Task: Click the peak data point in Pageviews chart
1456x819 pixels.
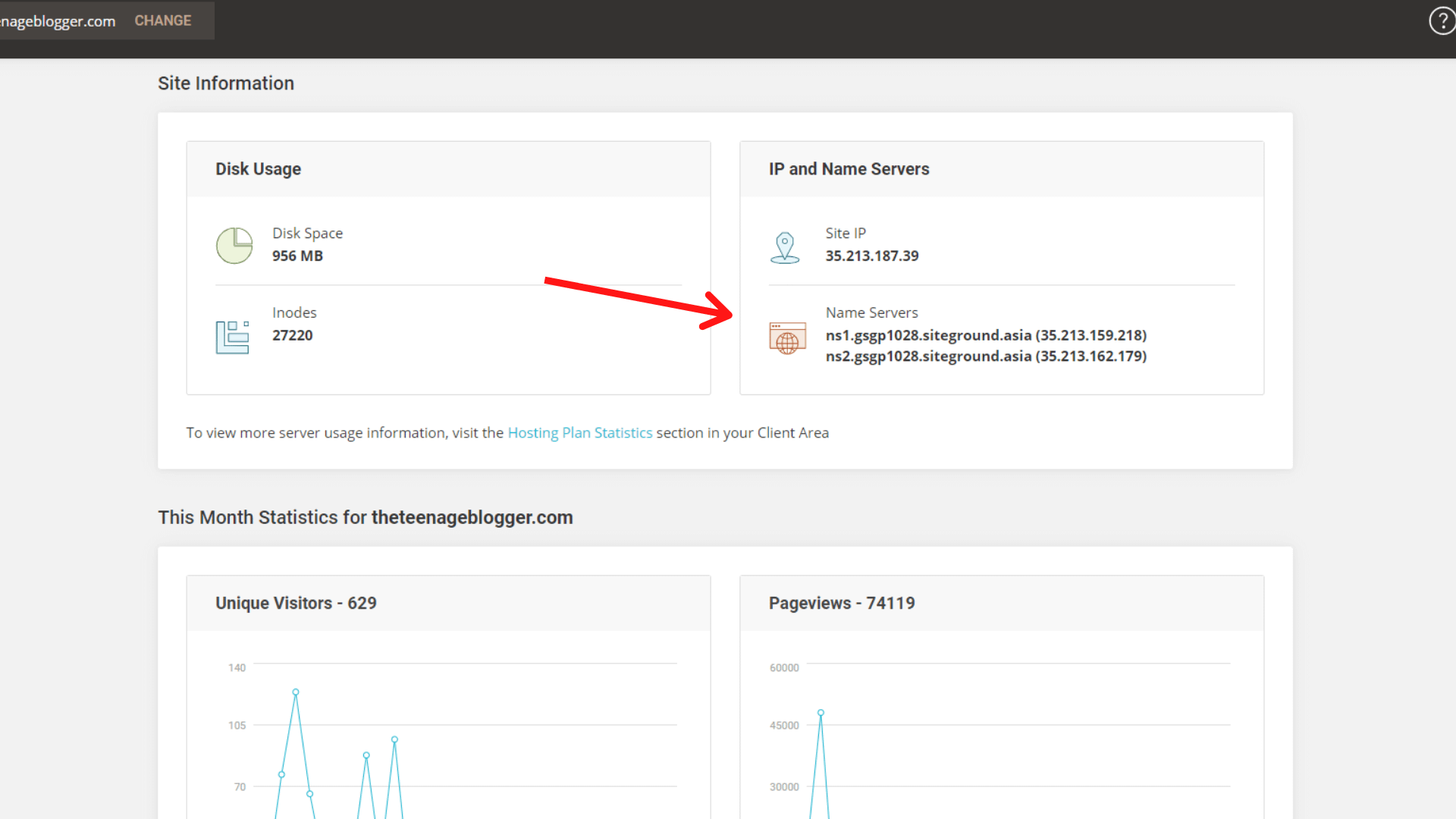Action: (821, 713)
